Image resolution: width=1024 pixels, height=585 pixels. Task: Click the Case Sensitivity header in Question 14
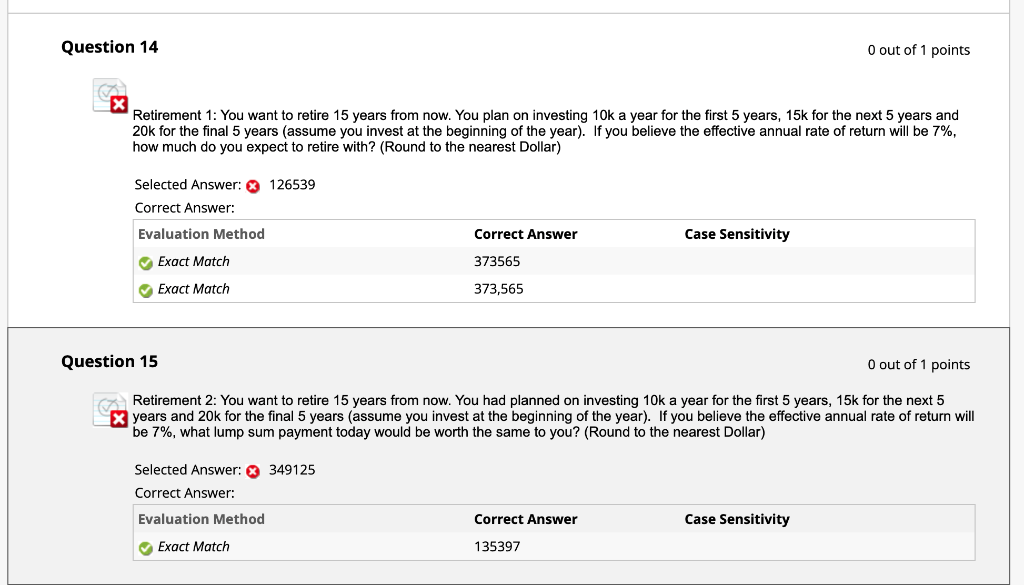737,234
